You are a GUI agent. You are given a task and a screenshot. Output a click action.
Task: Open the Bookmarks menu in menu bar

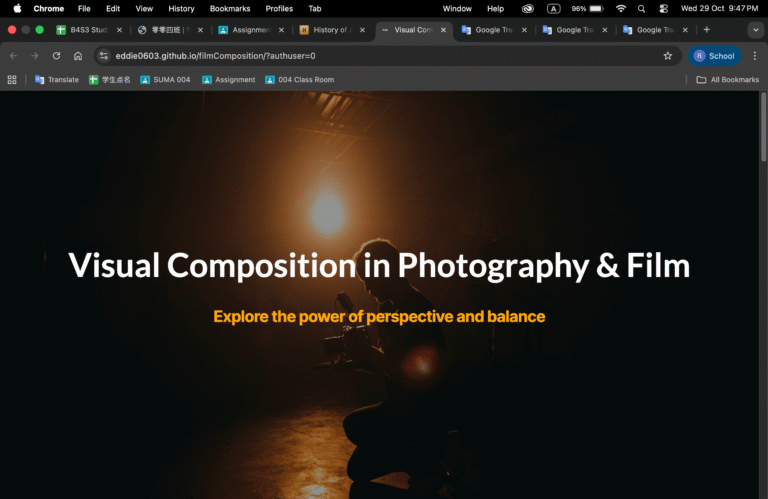point(230,8)
